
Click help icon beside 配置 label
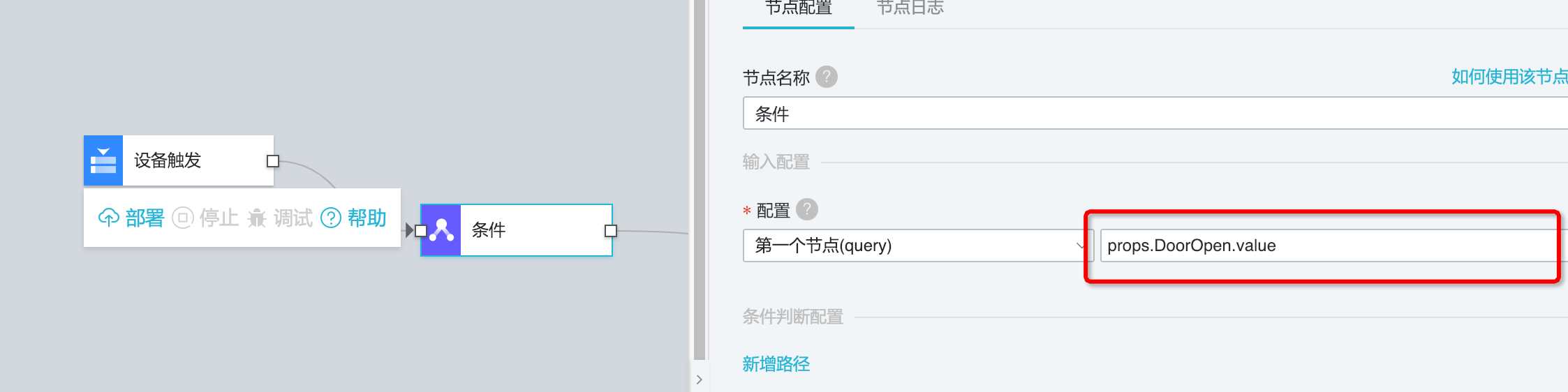807,209
